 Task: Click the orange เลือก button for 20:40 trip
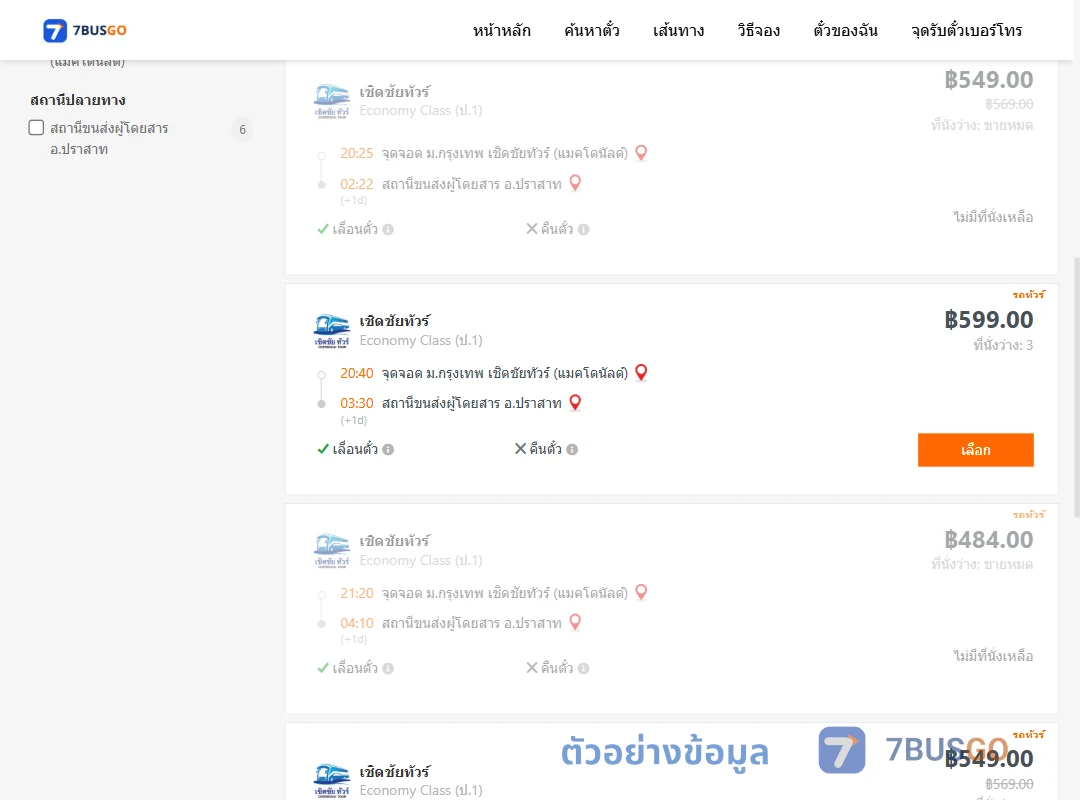975,450
